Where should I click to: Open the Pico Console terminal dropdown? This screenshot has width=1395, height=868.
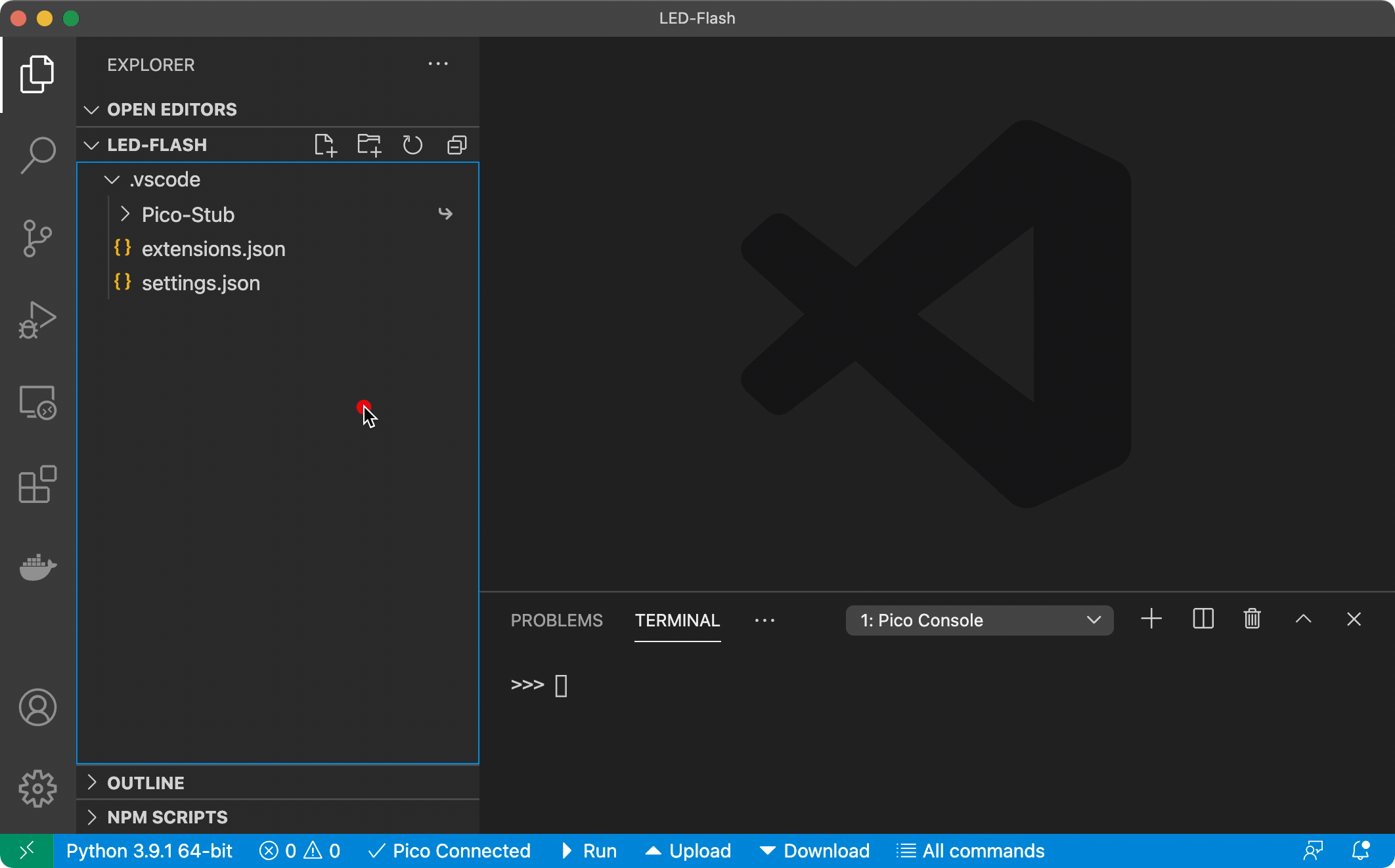click(x=979, y=620)
